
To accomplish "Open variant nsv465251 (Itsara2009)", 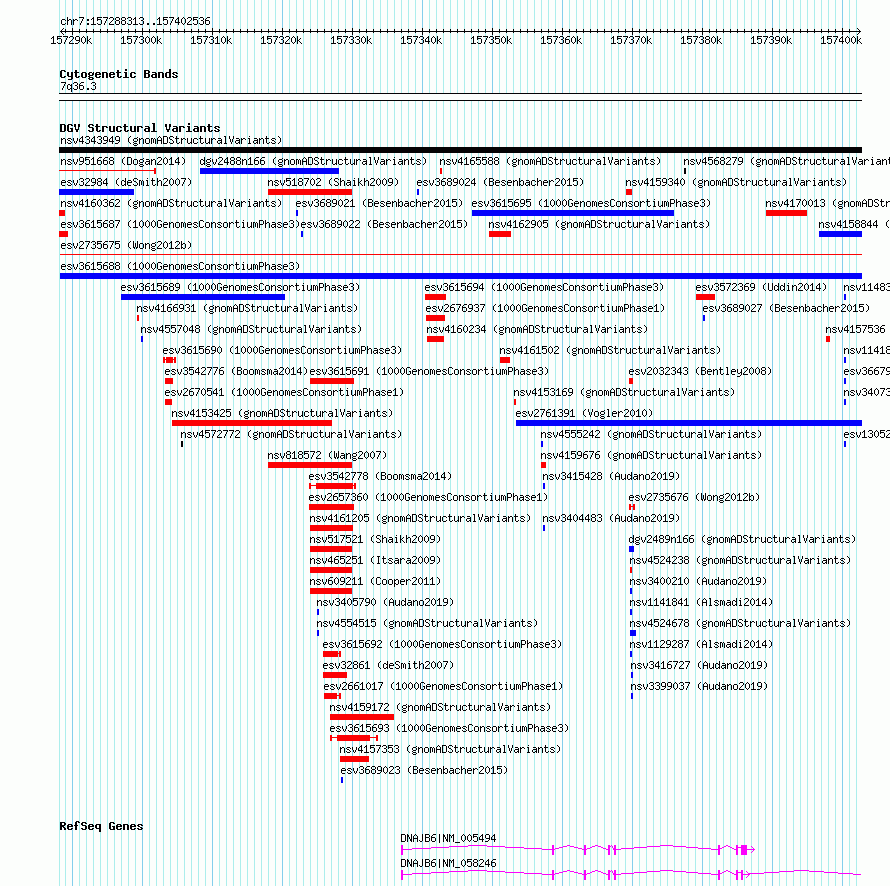I will pyautogui.click(x=375, y=560).
